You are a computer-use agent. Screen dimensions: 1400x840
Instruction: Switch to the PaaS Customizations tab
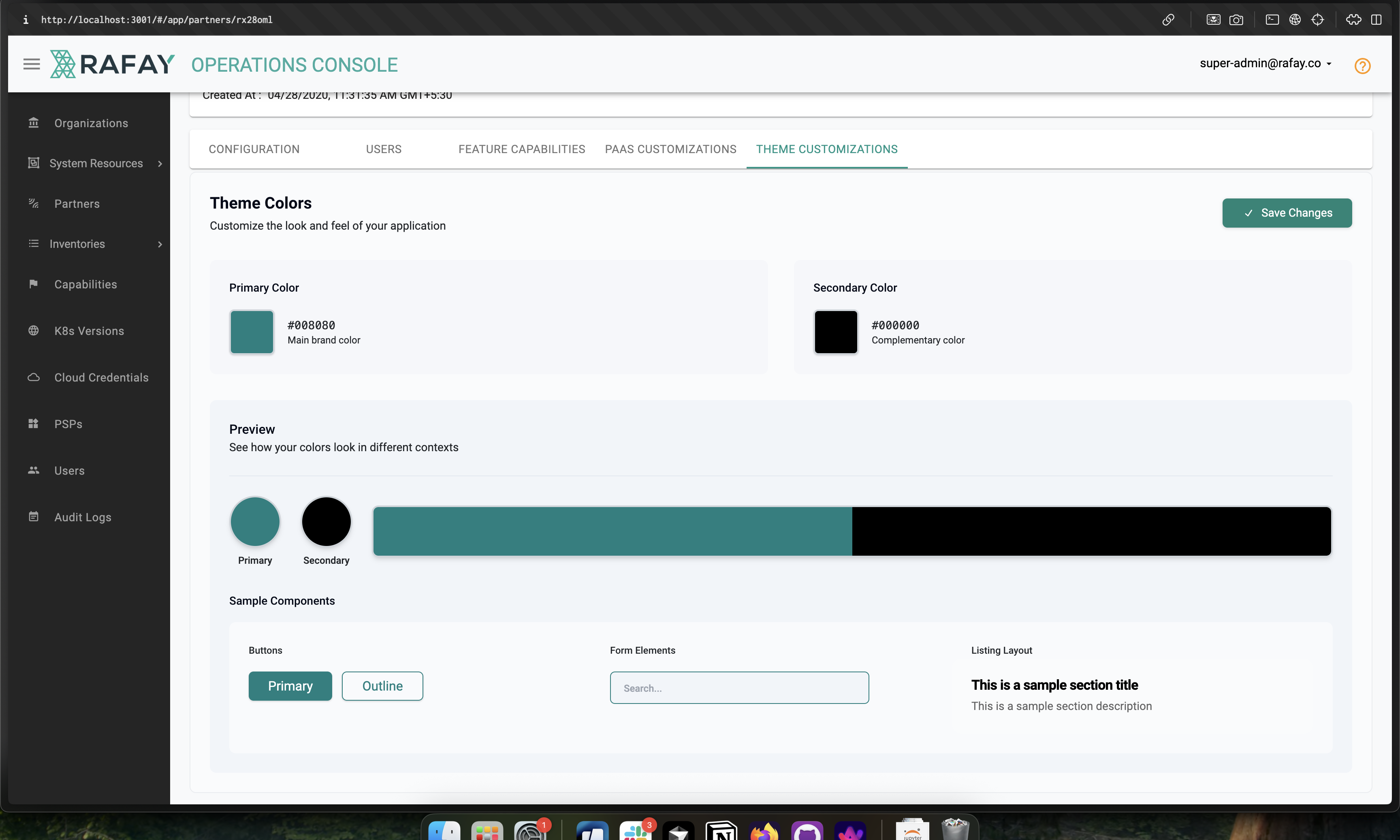pos(670,149)
